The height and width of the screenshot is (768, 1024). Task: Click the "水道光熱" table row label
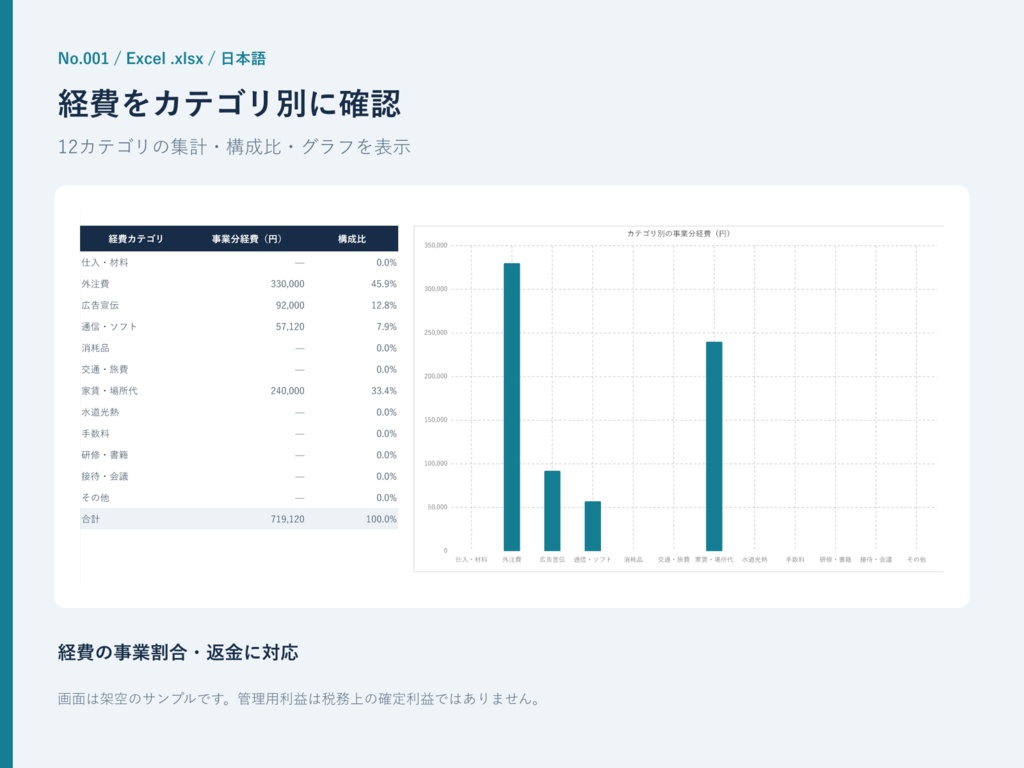click(100, 412)
